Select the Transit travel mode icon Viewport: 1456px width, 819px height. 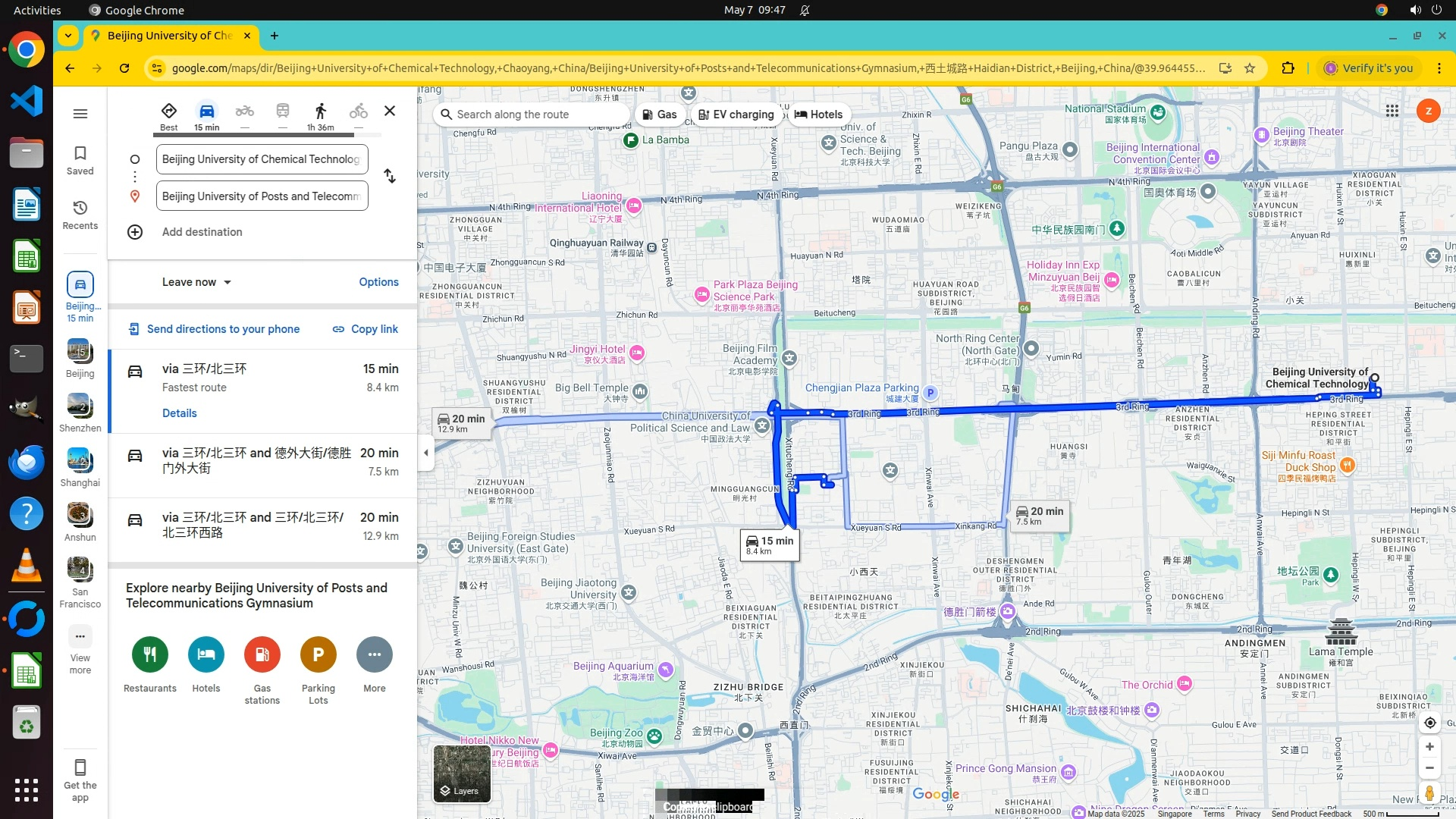(282, 111)
